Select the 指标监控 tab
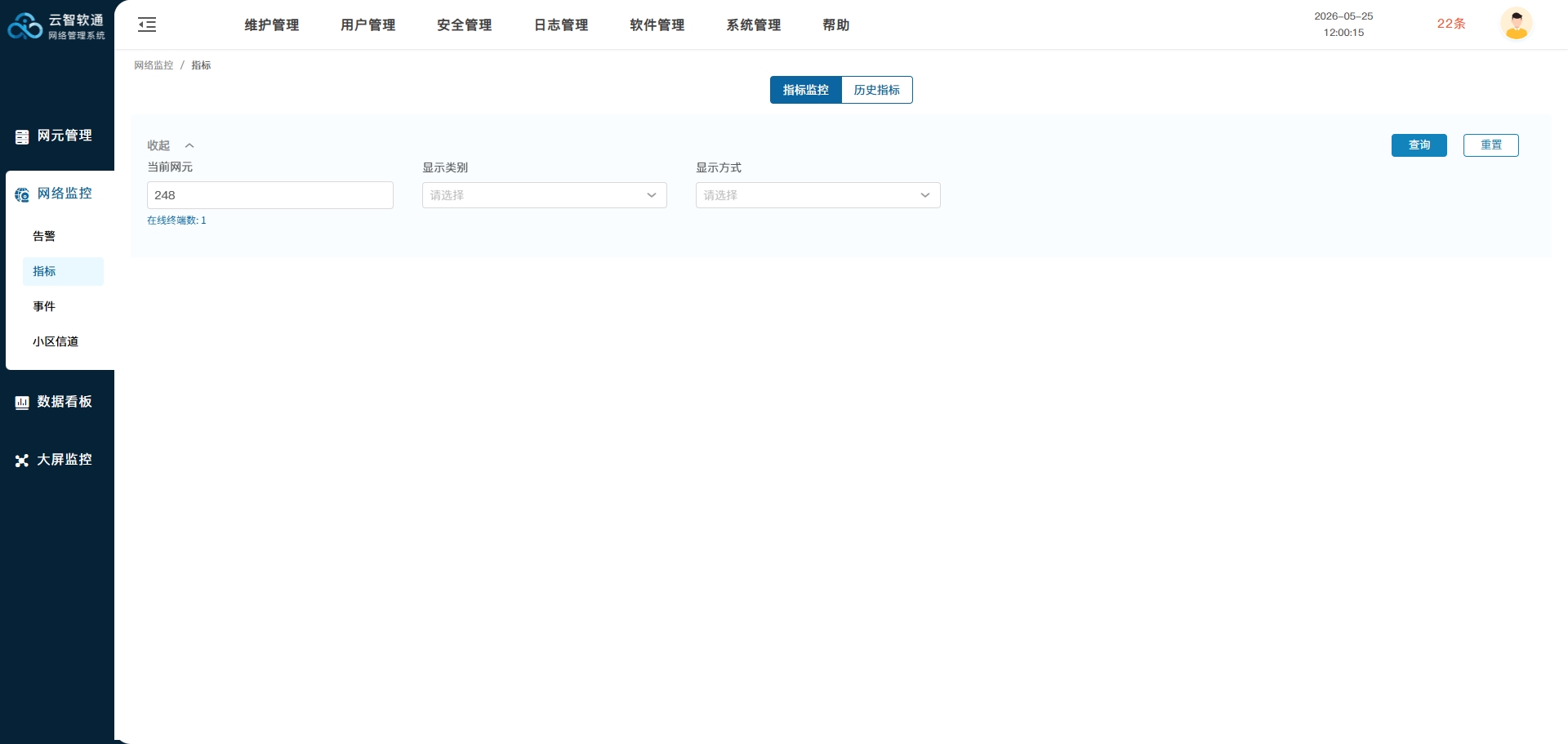This screenshot has height=744, width=1568. click(x=806, y=90)
